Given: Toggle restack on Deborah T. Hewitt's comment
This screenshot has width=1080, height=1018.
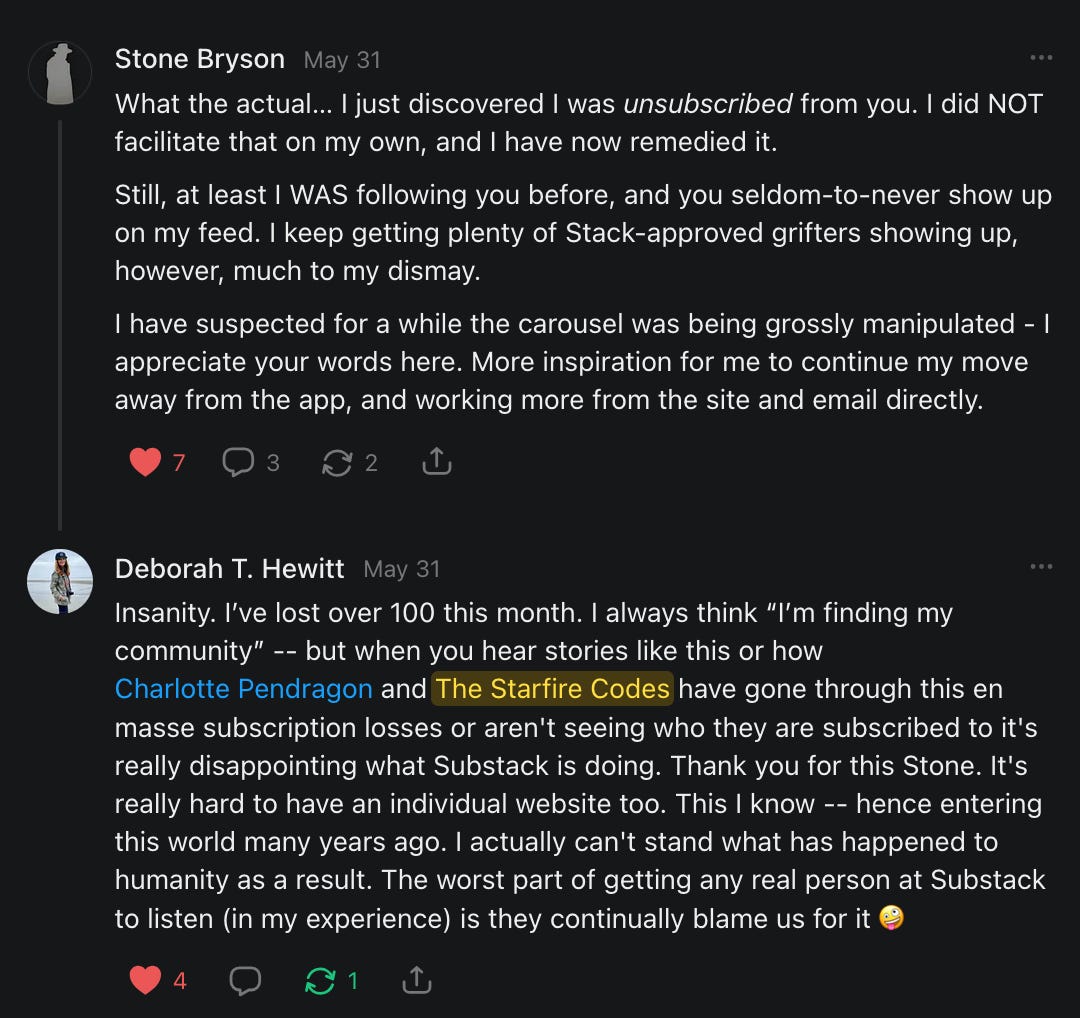Looking at the screenshot, I should [320, 981].
